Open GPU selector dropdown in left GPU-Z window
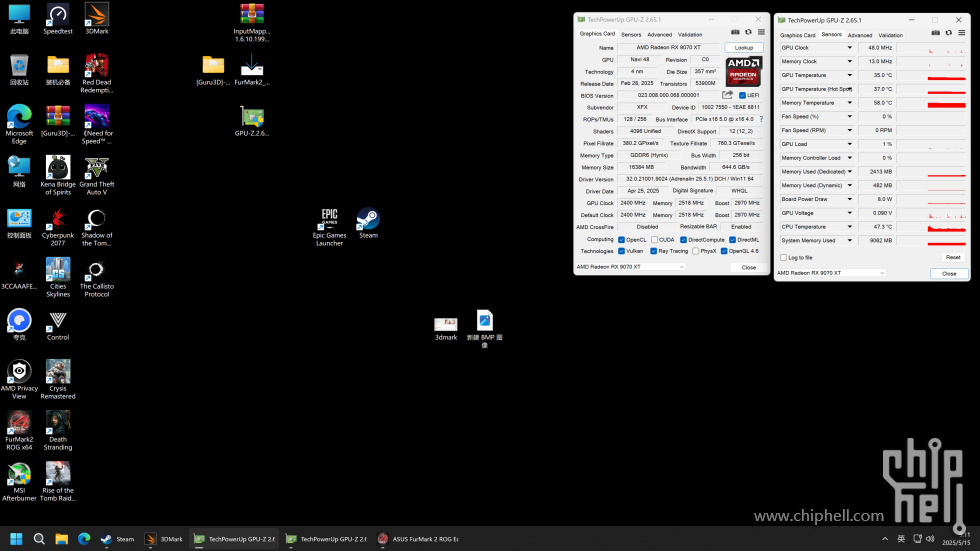Image resolution: width=980 pixels, height=551 pixels. tap(630, 267)
